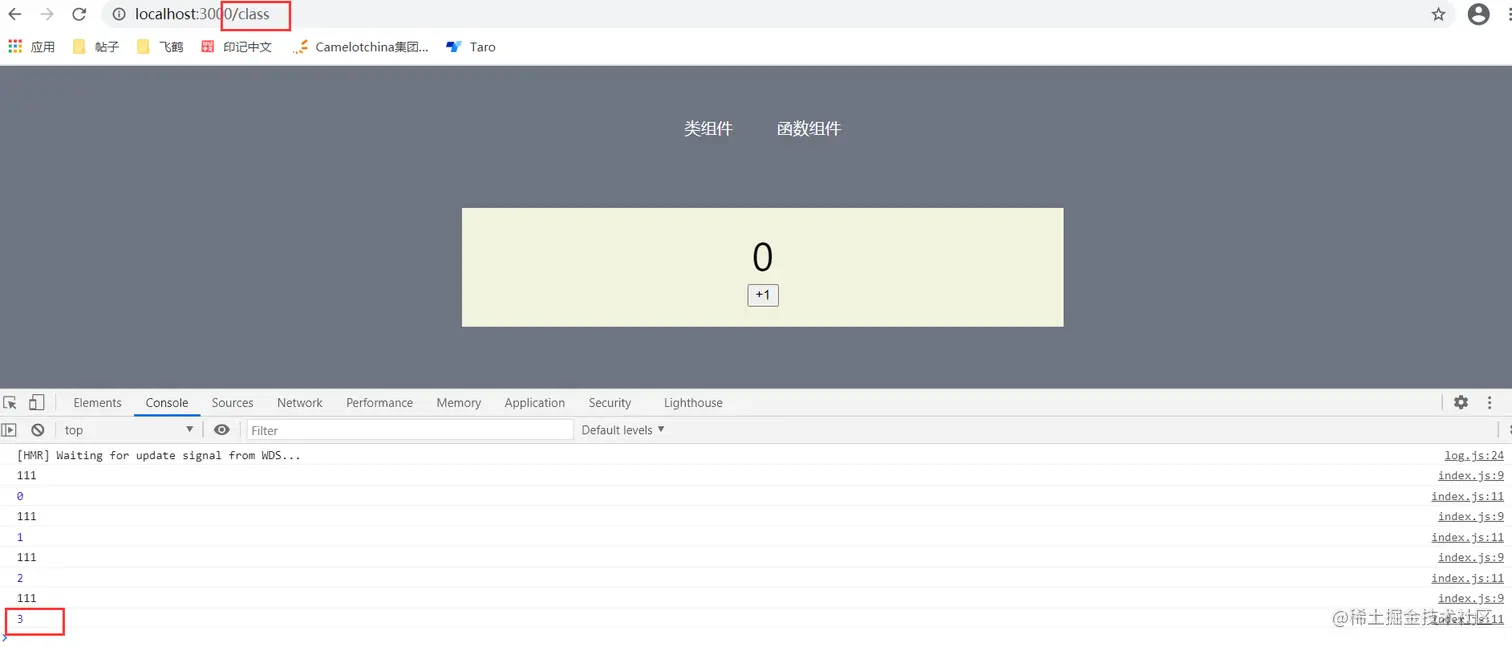
Task: Open index.js:11 link beside value 0
Action: (x=1468, y=496)
